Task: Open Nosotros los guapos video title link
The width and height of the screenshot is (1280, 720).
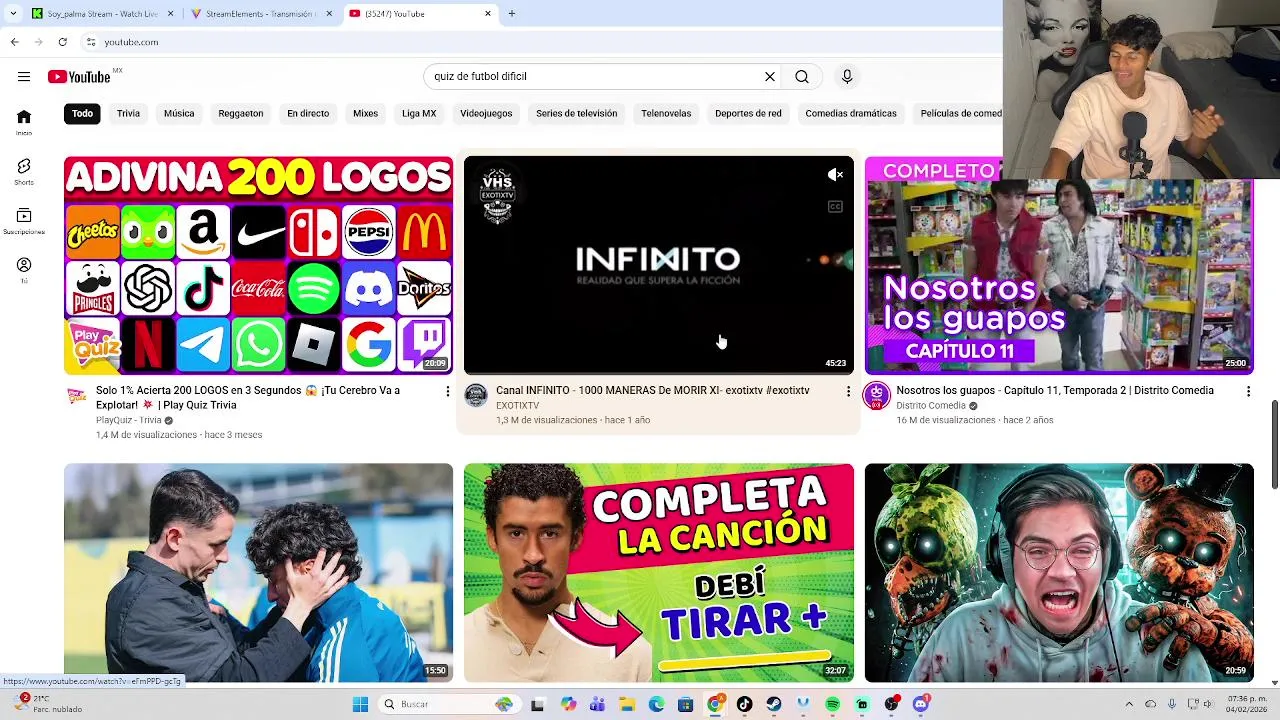Action: coord(1055,391)
